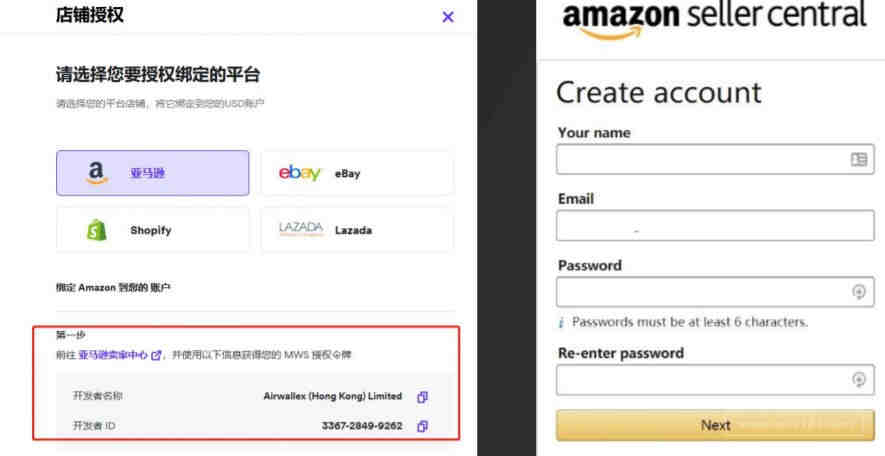Copy the developer ID 3367-2849-9262
Image resolution: width=885 pixels, height=456 pixels.
click(422, 426)
